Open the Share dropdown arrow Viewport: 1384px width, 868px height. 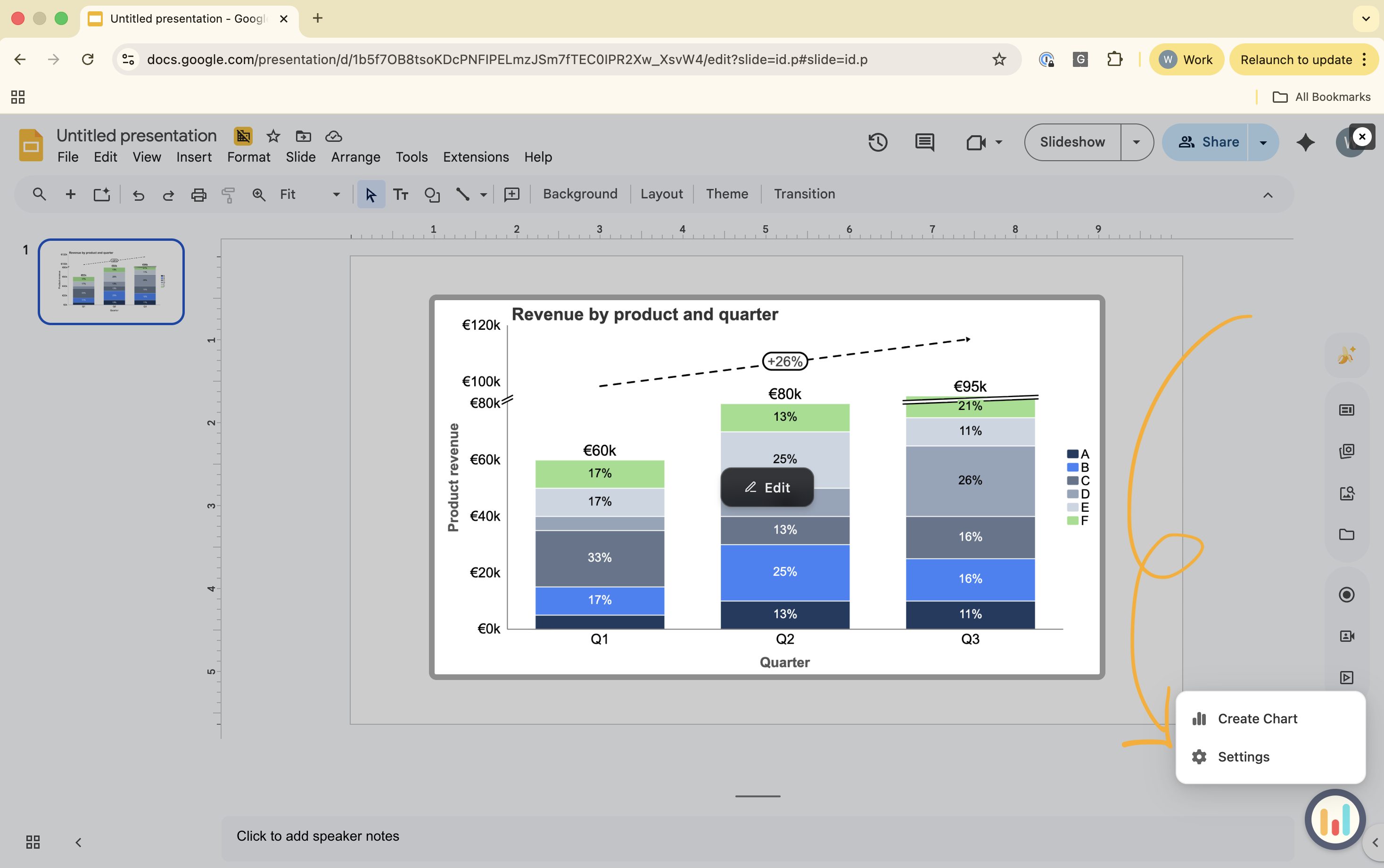point(1263,142)
